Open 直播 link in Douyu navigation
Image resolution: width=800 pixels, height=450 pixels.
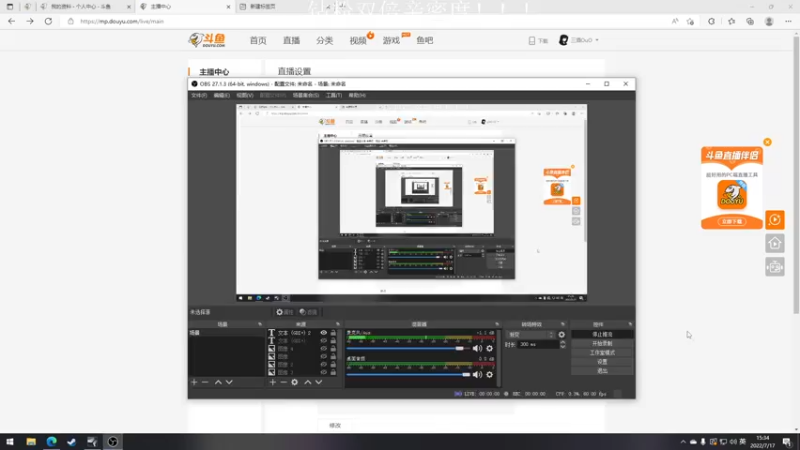point(291,40)
